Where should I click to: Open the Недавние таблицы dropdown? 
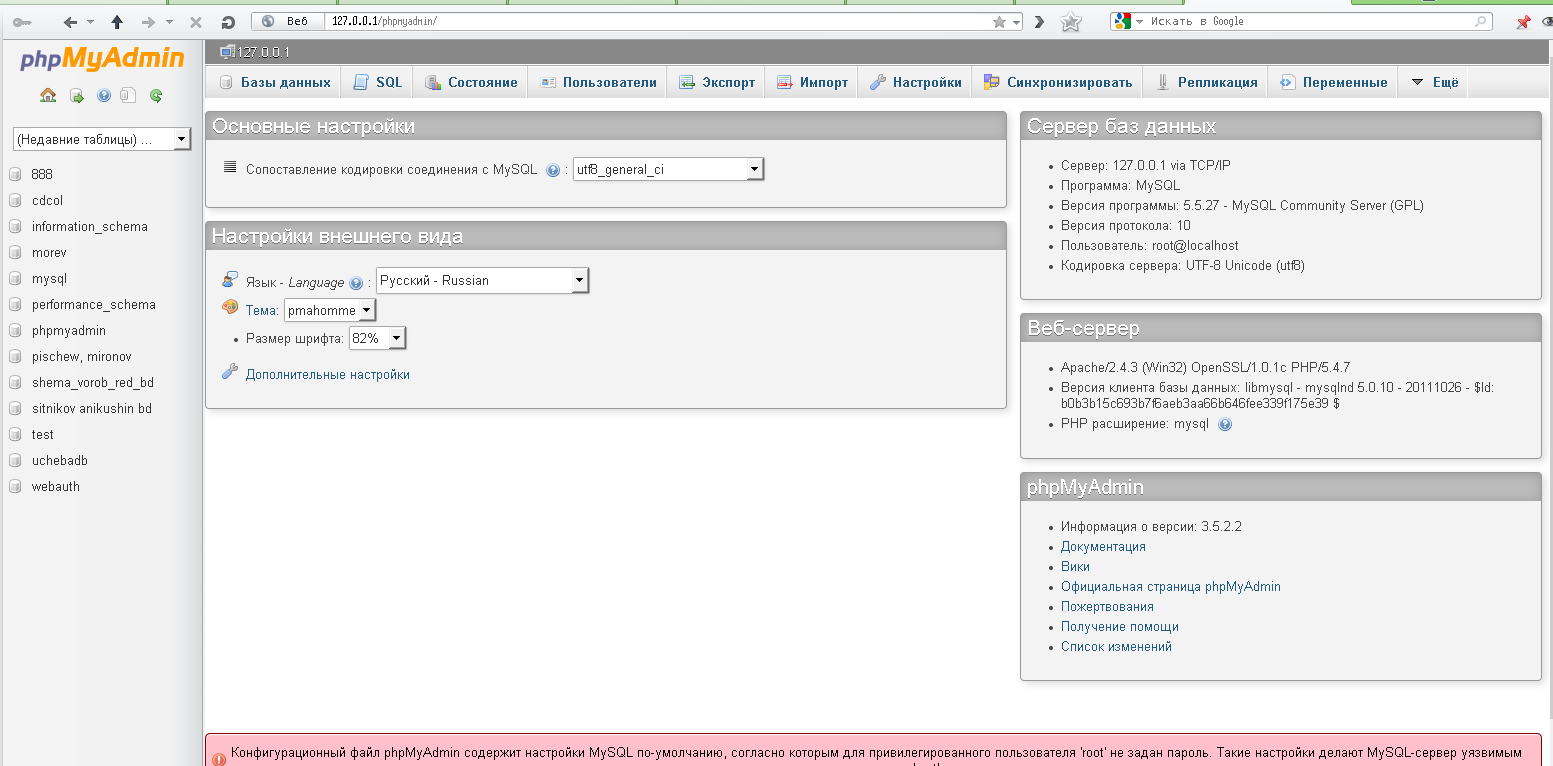(101, 139)
